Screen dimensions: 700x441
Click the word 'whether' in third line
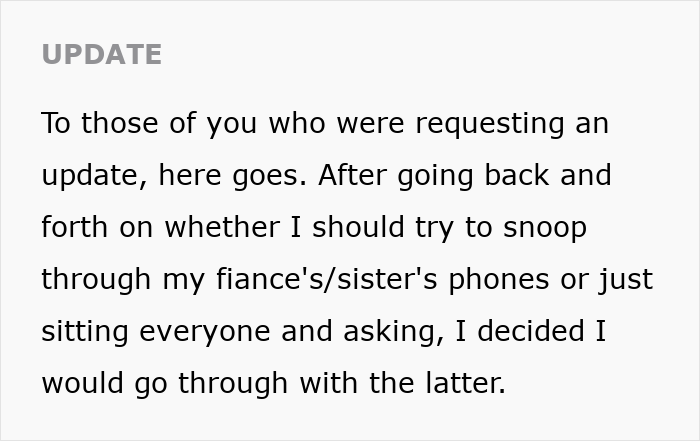pos(222,226)
